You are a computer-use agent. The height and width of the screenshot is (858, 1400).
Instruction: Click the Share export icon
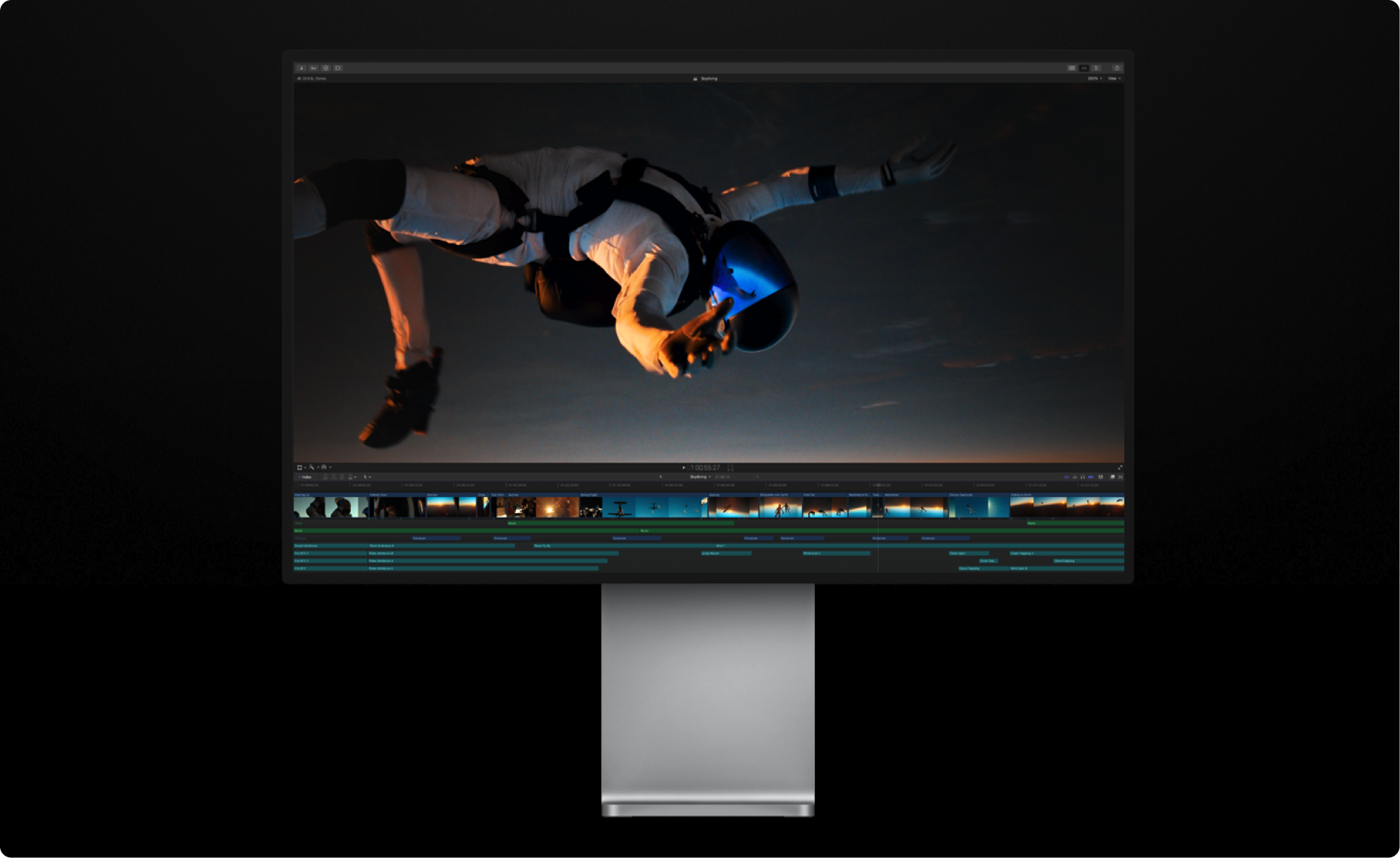[x=1117, y=68]
